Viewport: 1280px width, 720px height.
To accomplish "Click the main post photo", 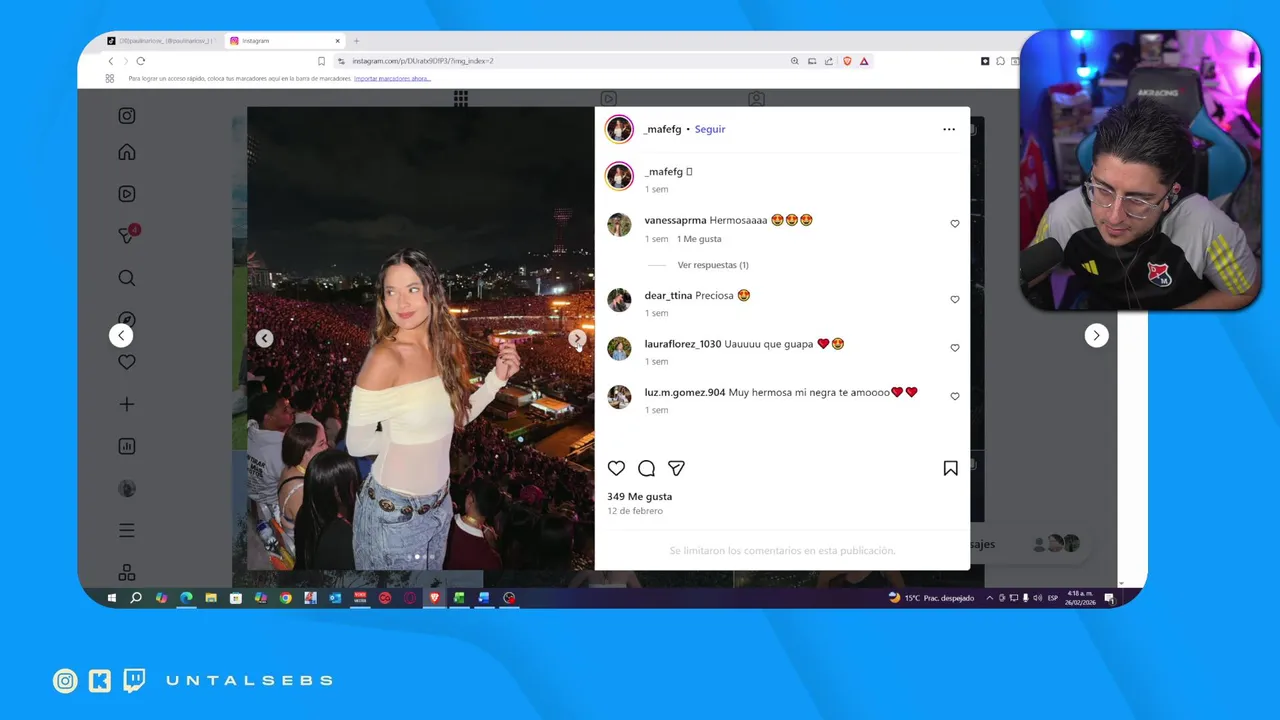I will (420, 338).
